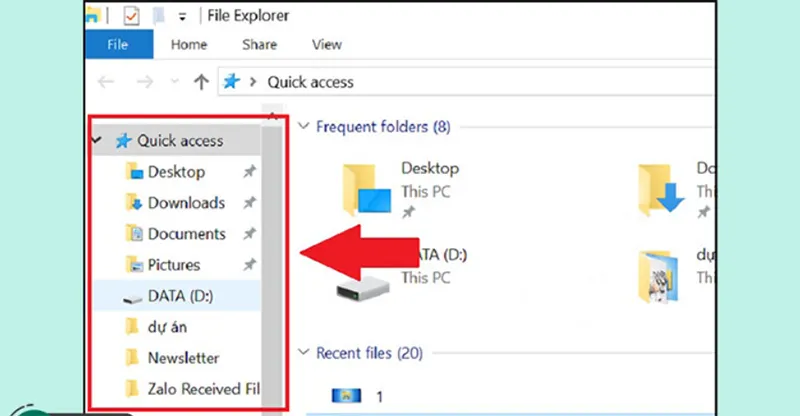Switch to the Home ribbon tab
The height and width of the screenshot is (416, 800).
click(188, 45)
